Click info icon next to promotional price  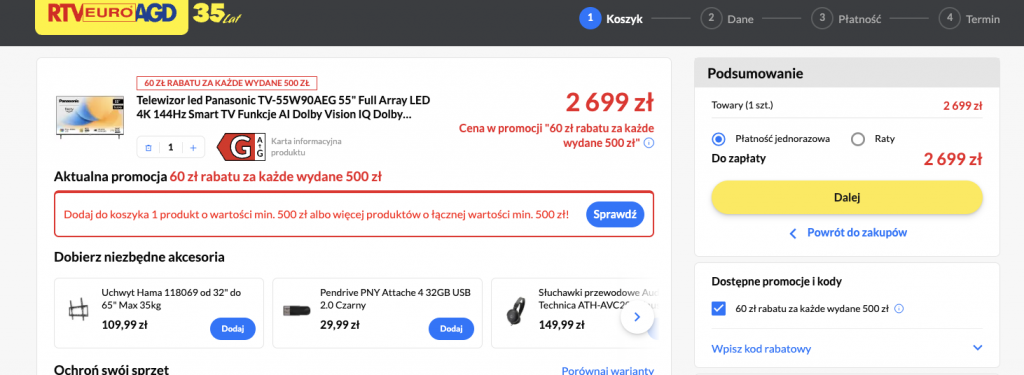648,143
